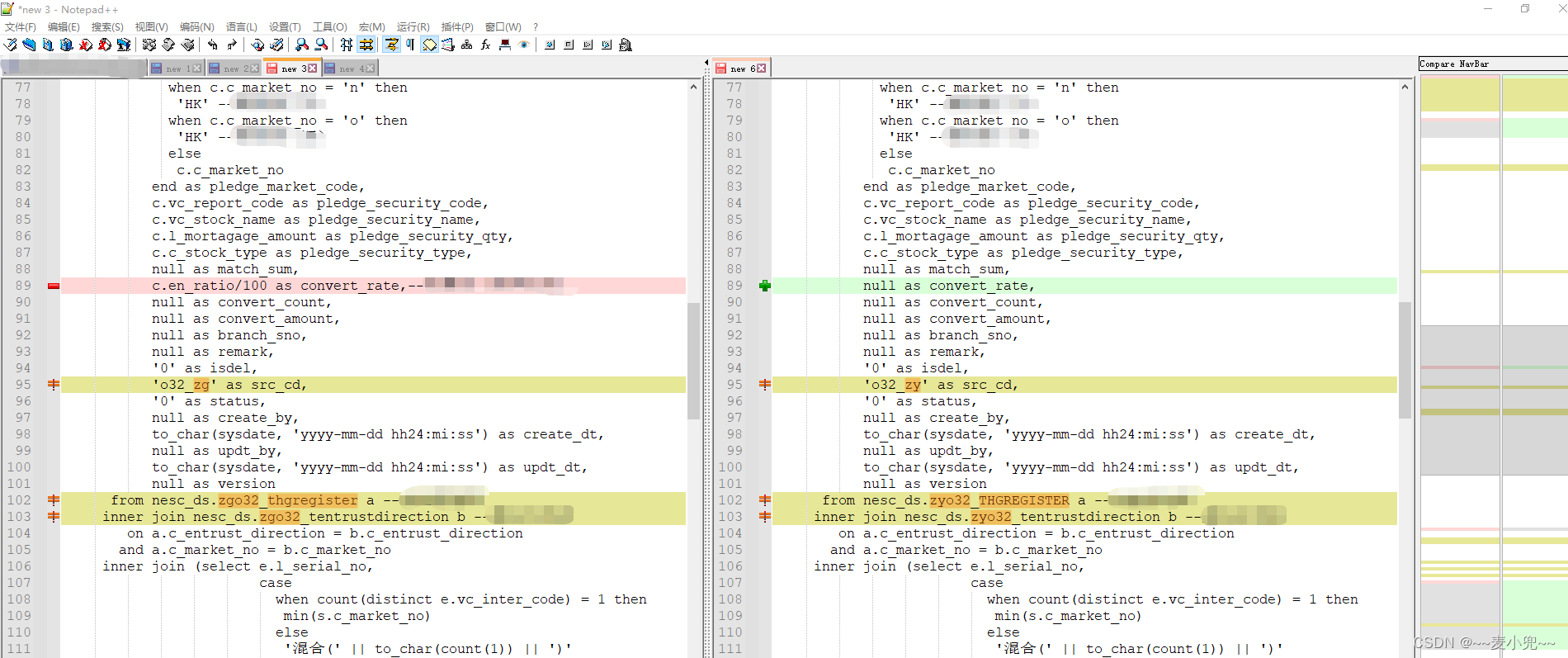Screen dimensions: 1568x658
Task: Cut selection with the scissors icon
Action: pyautogui.click(x=149, y=45)
